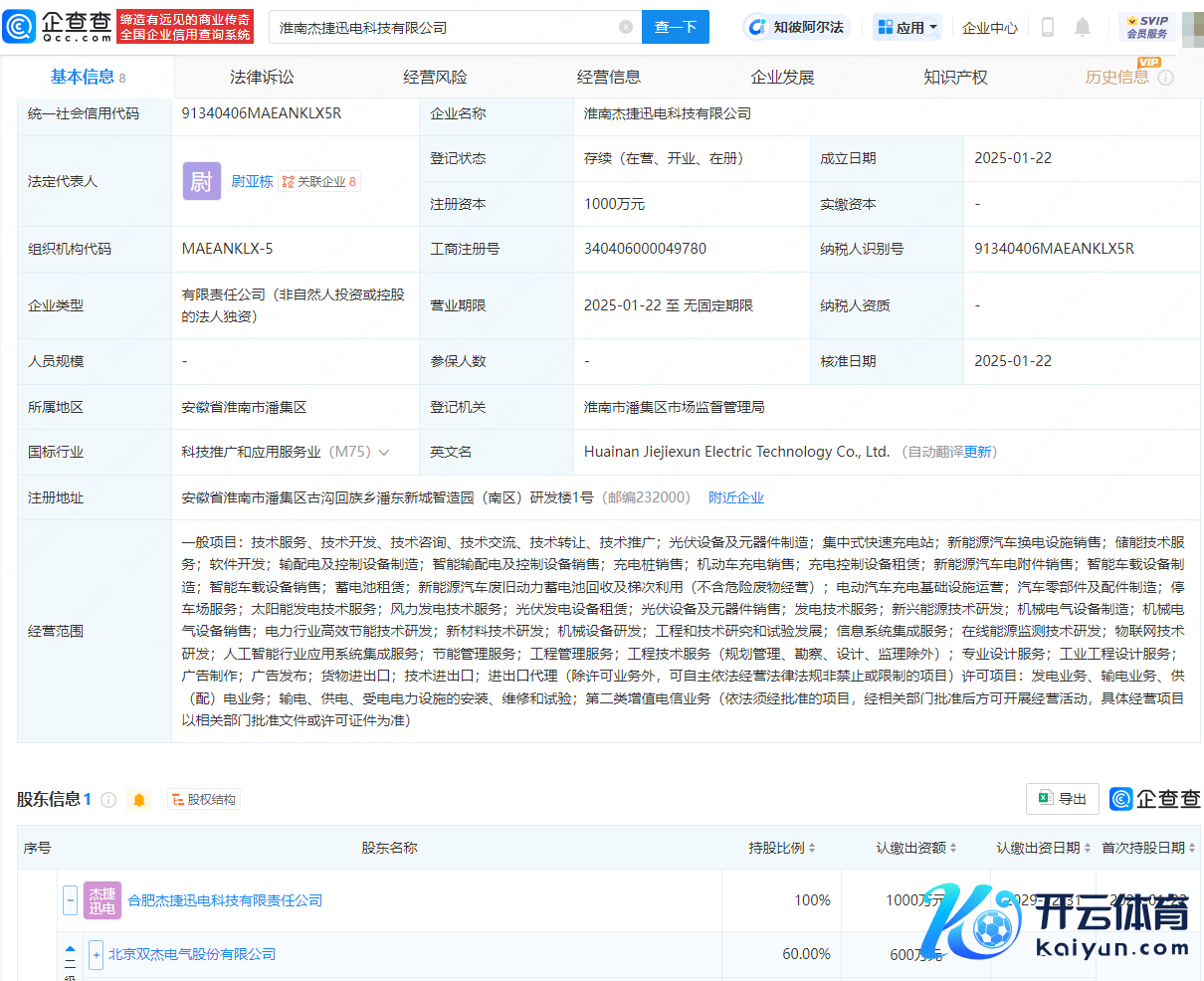Click the info icon beside 股东信息 heading
The image size is (1204, 981).
click(109, 800)
